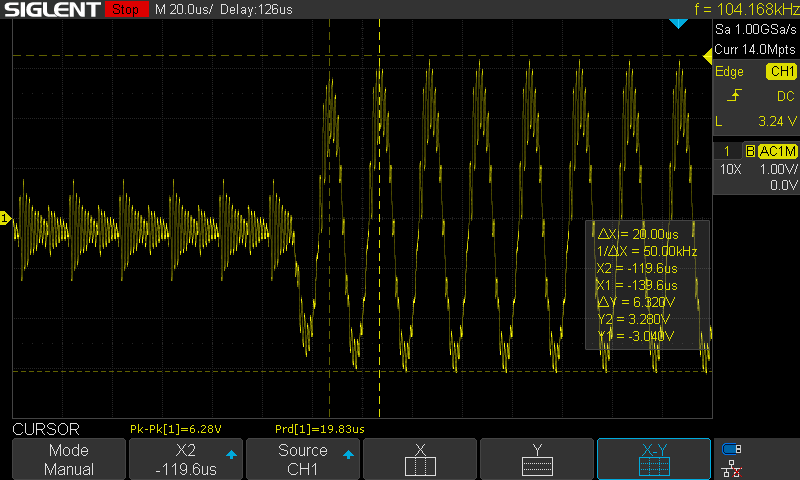The height and width of the screenshot is (480, 800).
Task: Click the Prd[1]=19.83us measurement
Action: [x=319, y=429]
